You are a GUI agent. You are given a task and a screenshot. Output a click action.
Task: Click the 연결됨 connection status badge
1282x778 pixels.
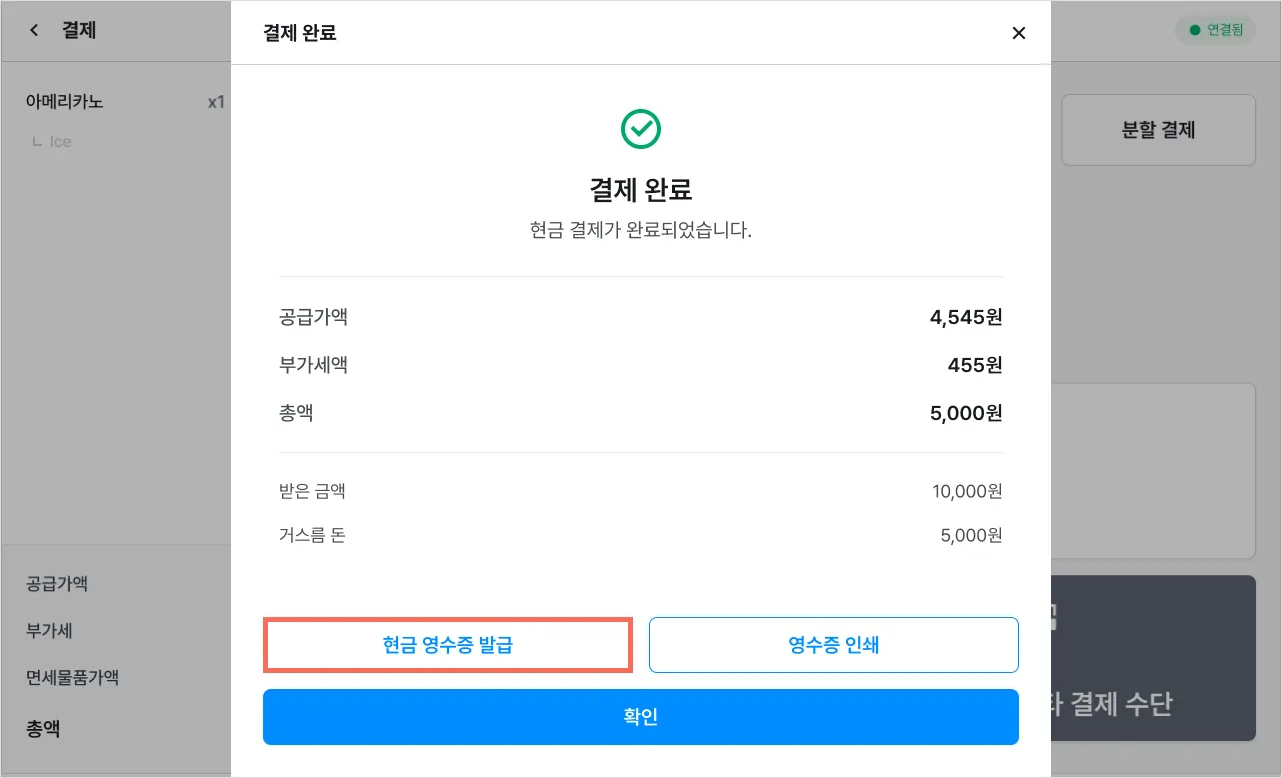1215,30
